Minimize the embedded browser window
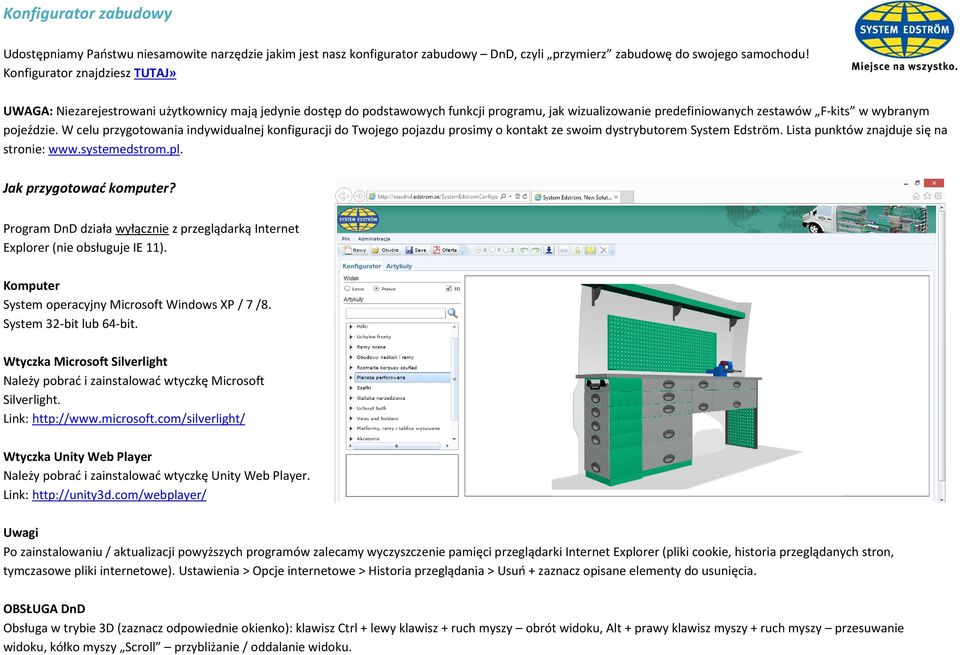The height and width of the screenshot is (655, 960). (x=906, y=183)
